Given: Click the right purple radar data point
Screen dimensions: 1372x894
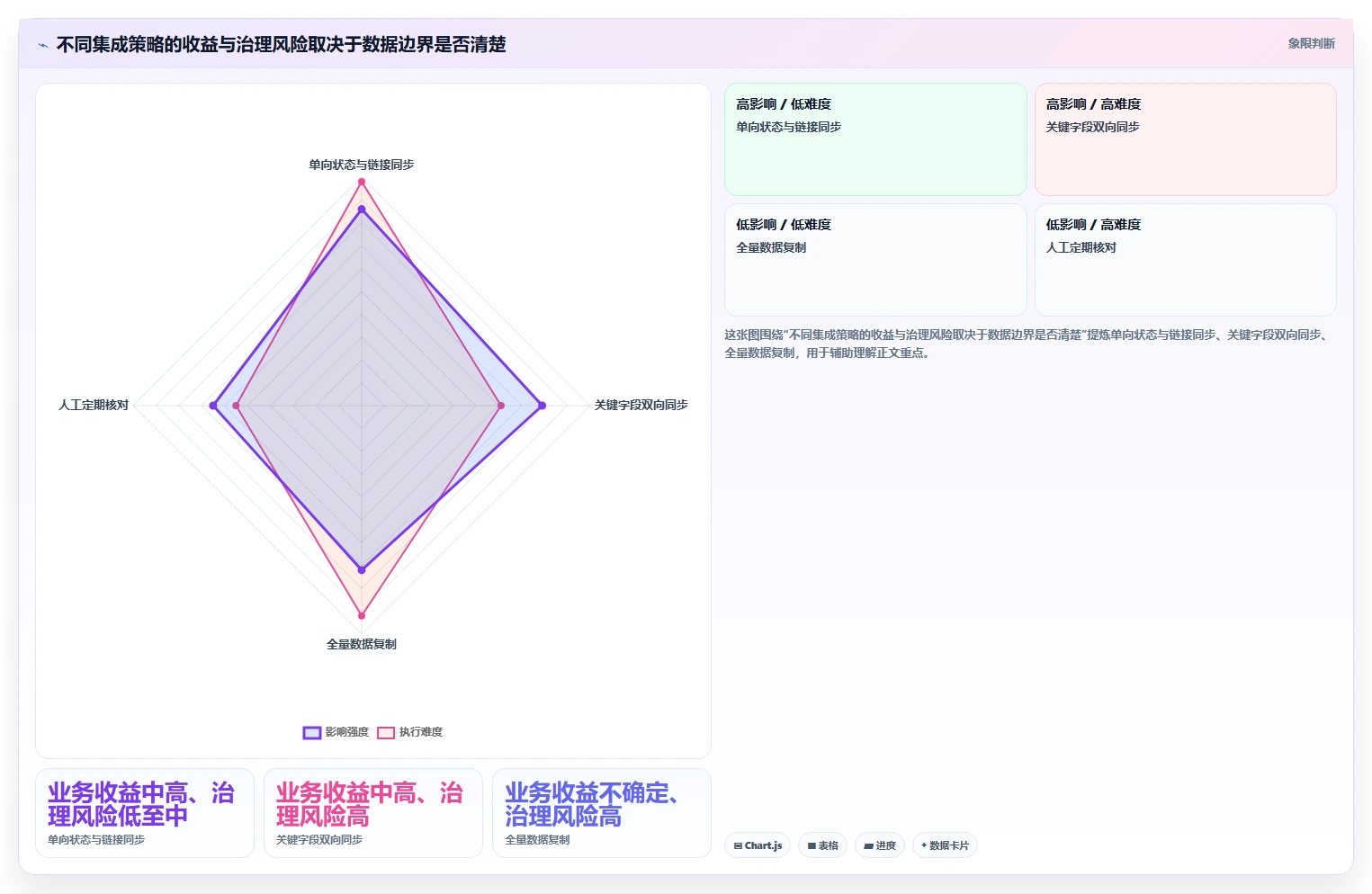Looking at the screenshot, I should click(542, 406).
